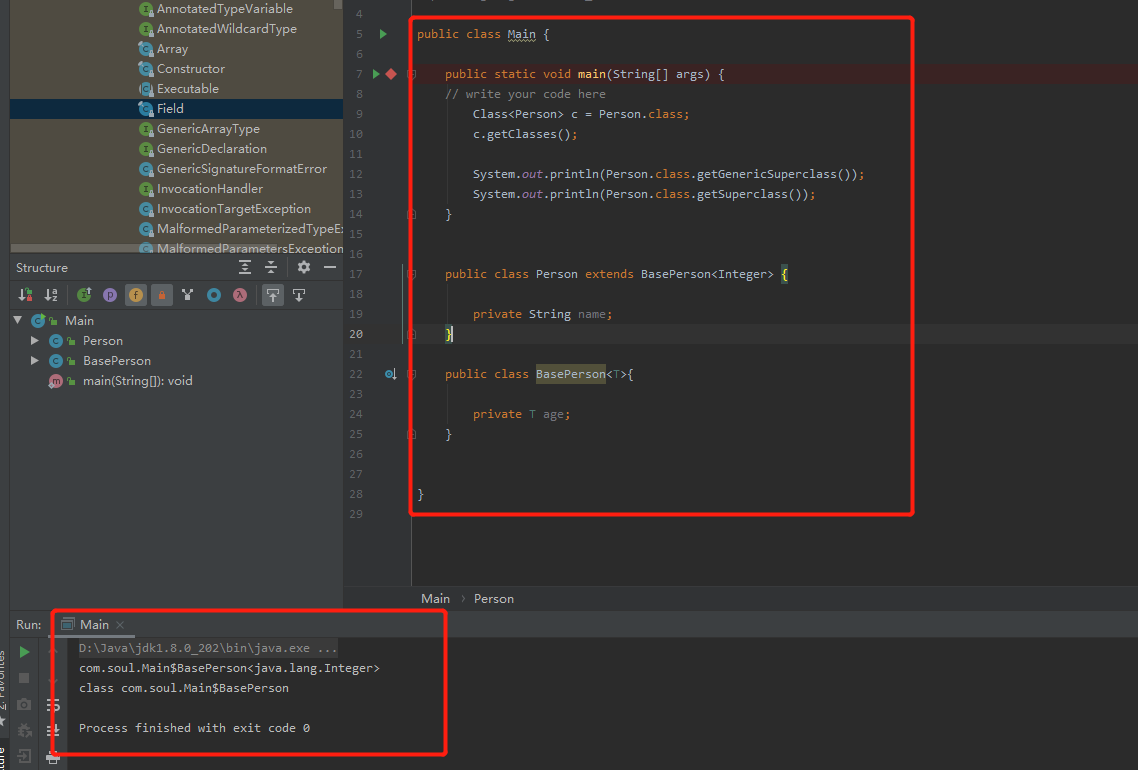Open Structure panel settings gear
Screen dimensions: 1138x770
pos(303,268)
